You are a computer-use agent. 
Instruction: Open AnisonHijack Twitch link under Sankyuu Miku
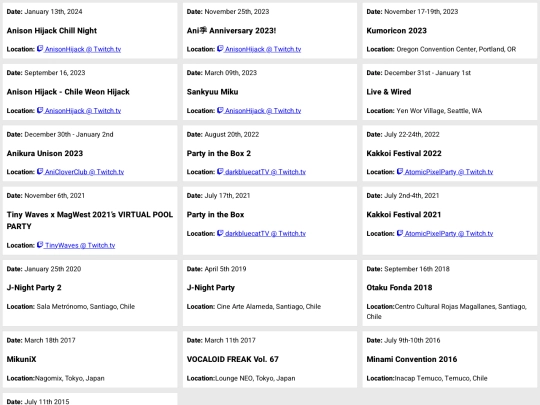(259, 111)
